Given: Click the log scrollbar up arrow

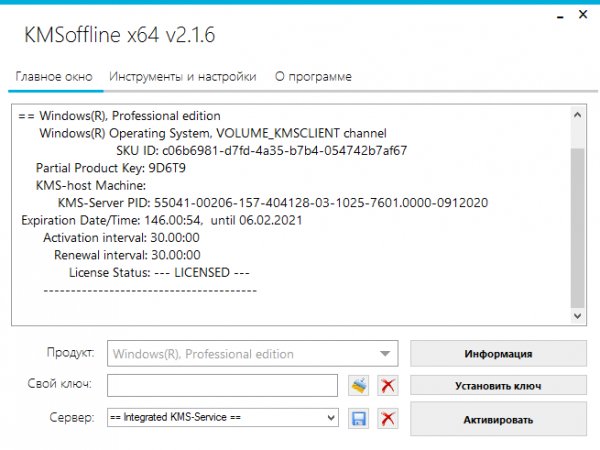Looking at the screenshot, I should click(577, 114).
